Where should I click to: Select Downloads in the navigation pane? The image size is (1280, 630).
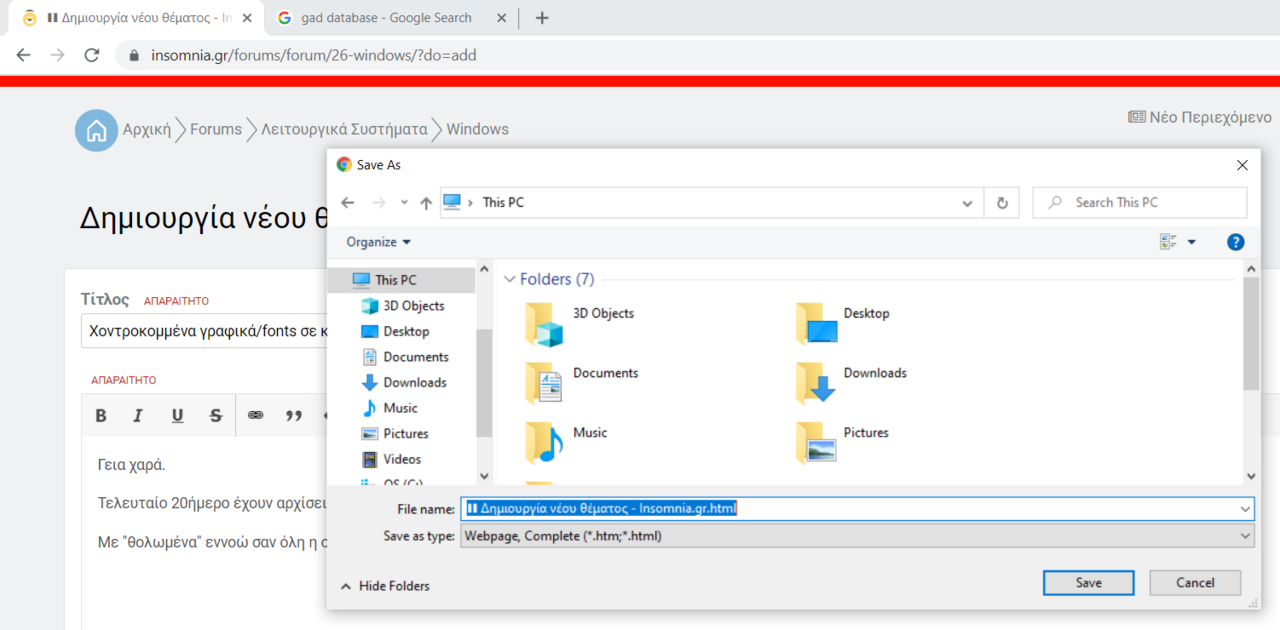coord(414,382)
